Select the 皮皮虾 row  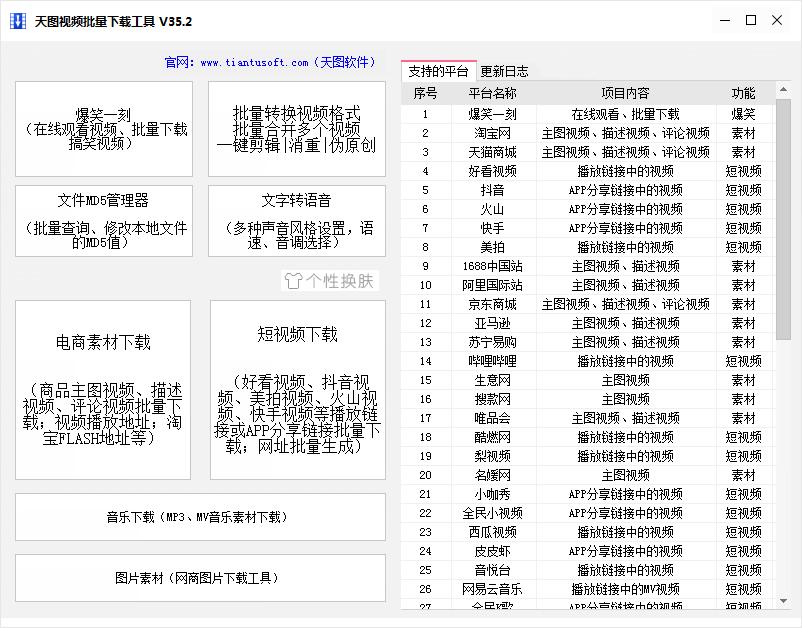pos(587,551)
